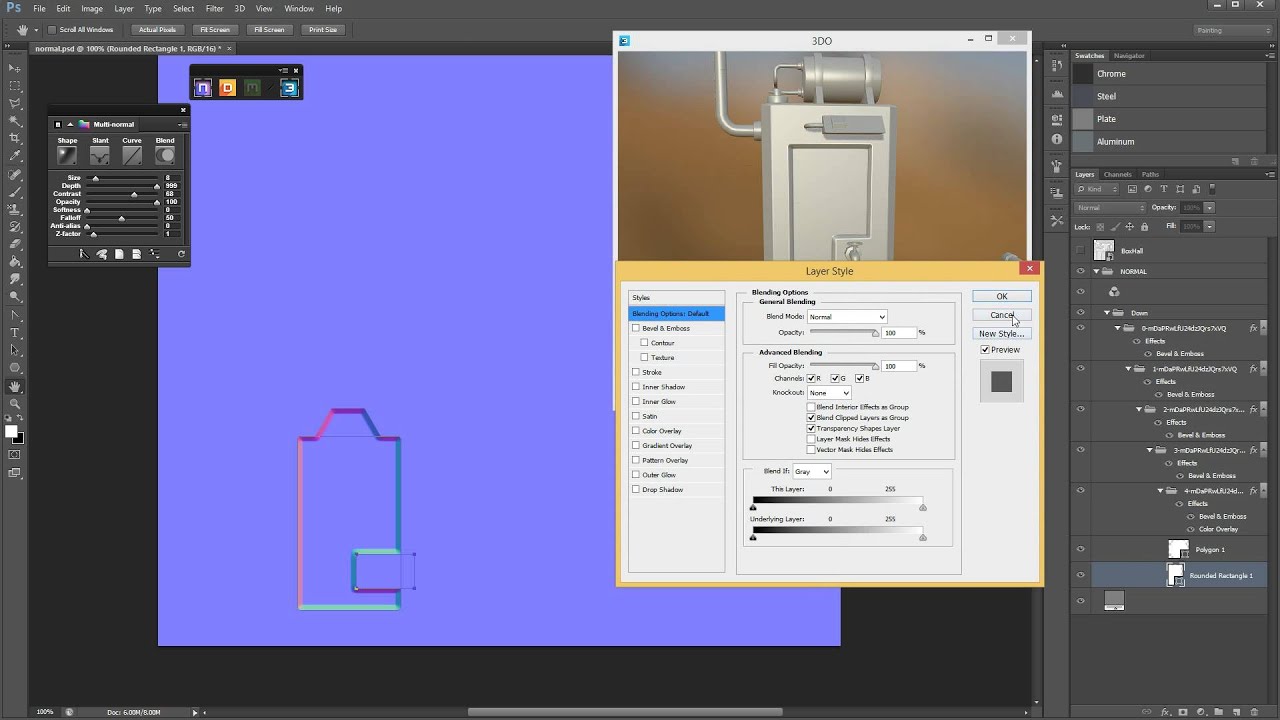1280x720 pixels.
Task: Open the Blend If dropdown
Action: coord(812,471)
